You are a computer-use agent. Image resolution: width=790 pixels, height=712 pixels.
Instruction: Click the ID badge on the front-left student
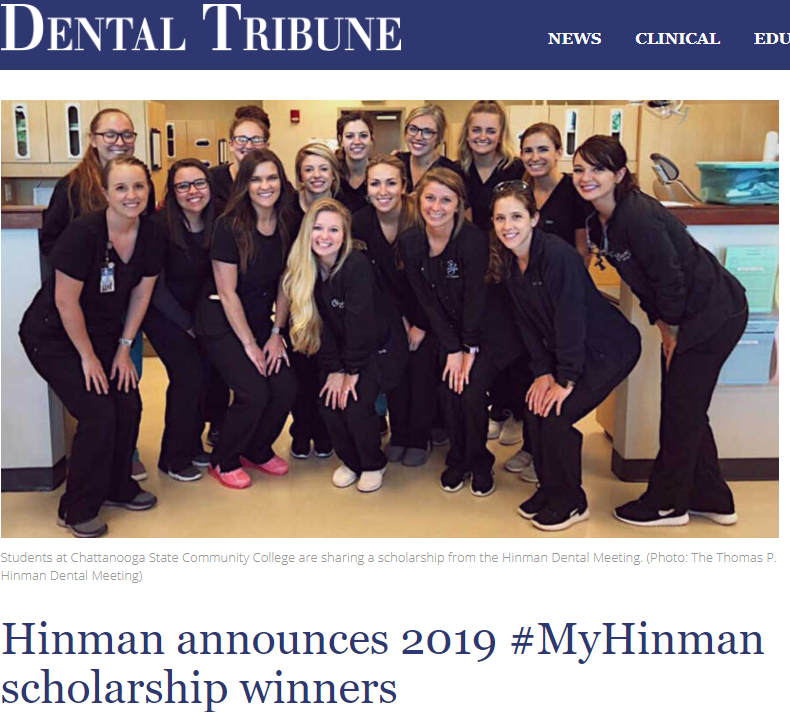pyautogui.click(x=107, y=278)
